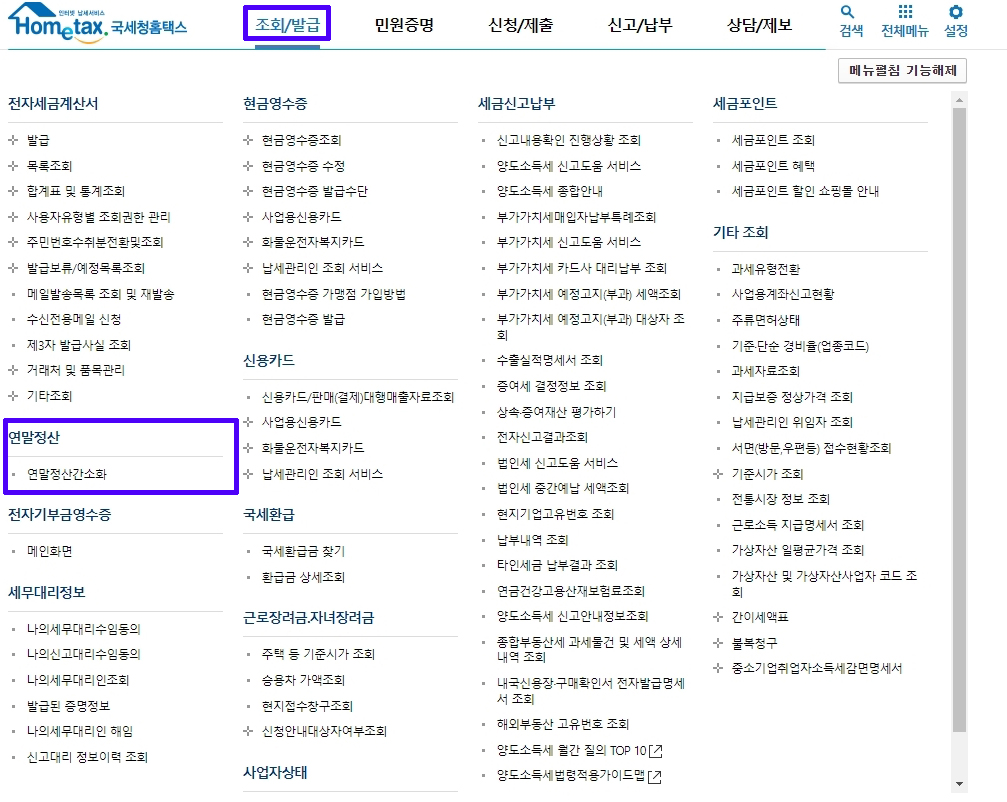Open external link icon next to 양도소득세법령적용가이드맵

[654, 776]
